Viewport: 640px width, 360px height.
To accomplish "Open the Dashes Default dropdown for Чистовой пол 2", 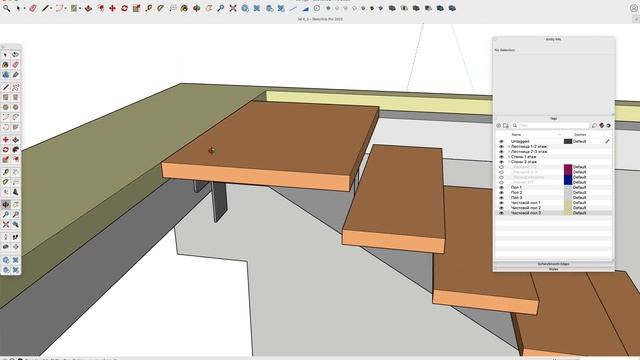I will click(x=580, y=208).
